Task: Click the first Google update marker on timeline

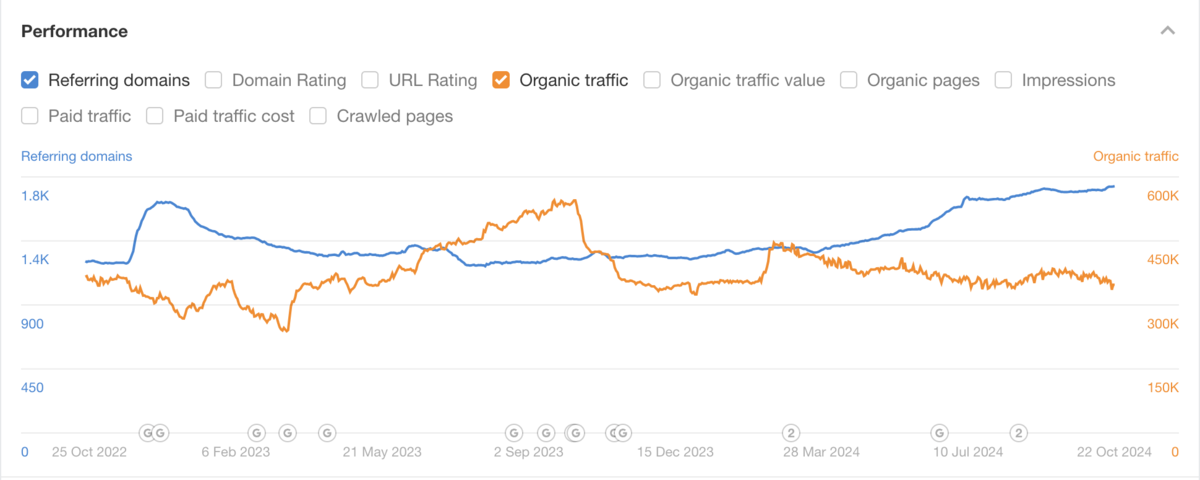Action: [147, 433]
